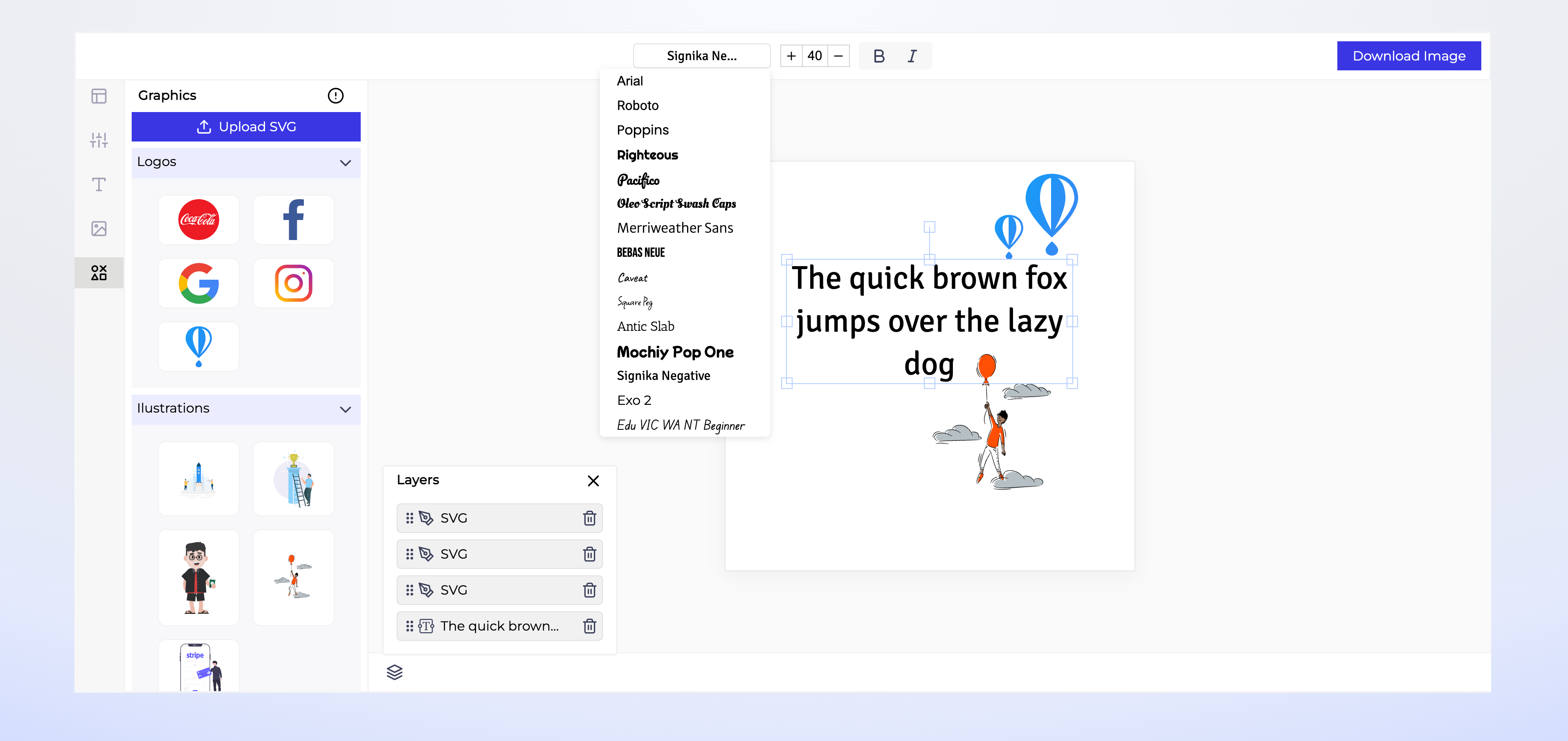Open the Adjustments sliders panel icon

[x=99, y=140]
